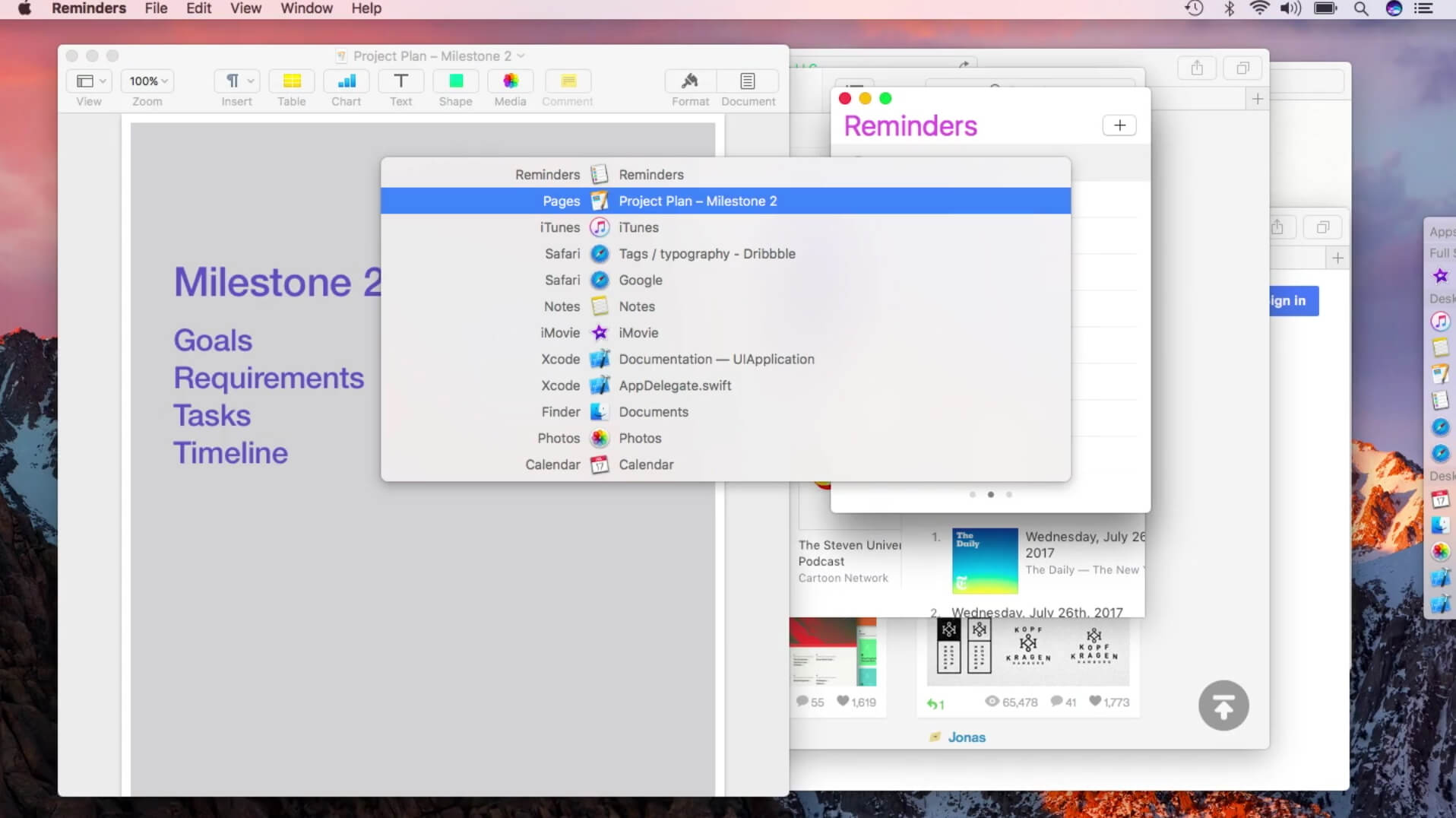The width and height of the screenshot is (1456, 818).
Task: Click the 1,773 likes heart count
Action: 1109,702
